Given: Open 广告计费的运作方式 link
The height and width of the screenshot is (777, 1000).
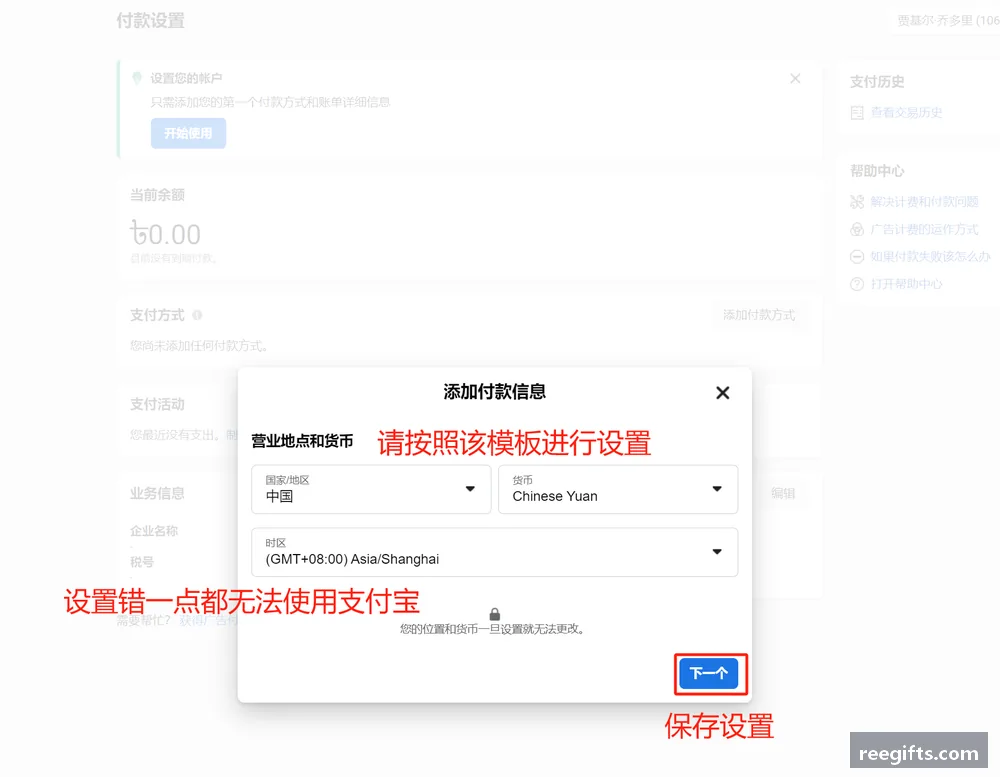Looking at the screenshot, I should [924, 230].
